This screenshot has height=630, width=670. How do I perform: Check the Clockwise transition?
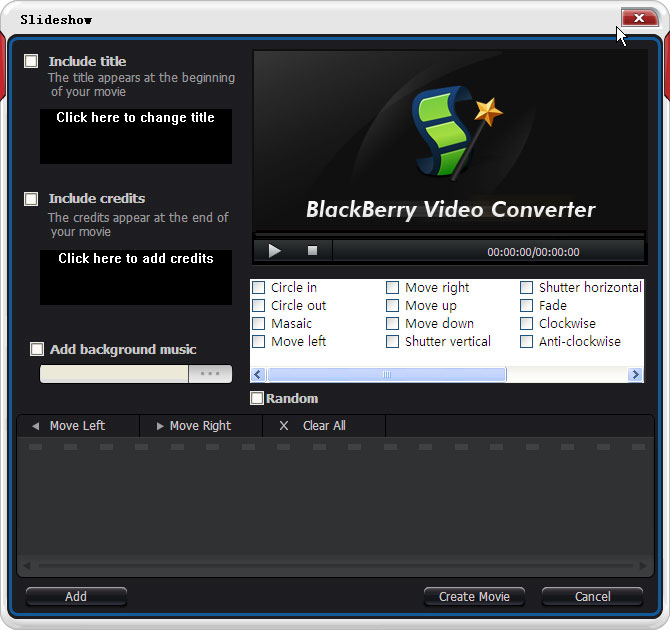[526, 323]
